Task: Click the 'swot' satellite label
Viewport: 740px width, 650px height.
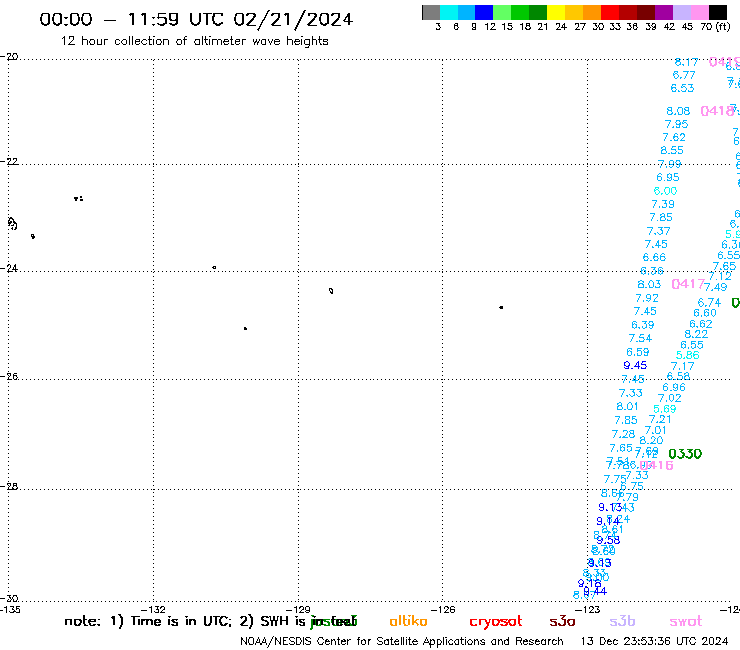Action: [x=686, y=621]
